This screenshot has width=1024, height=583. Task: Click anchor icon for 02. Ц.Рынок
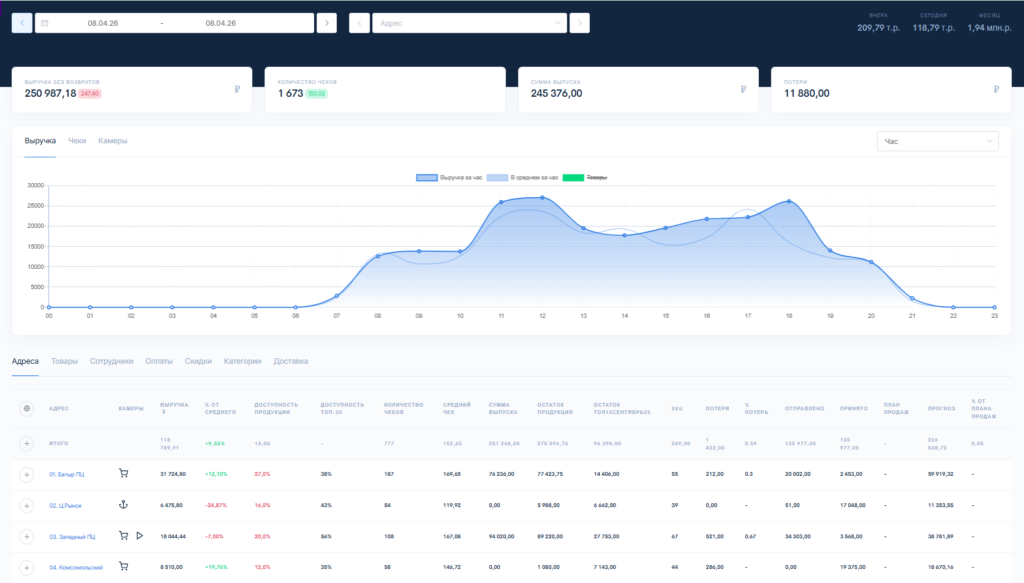coord(124,505)
